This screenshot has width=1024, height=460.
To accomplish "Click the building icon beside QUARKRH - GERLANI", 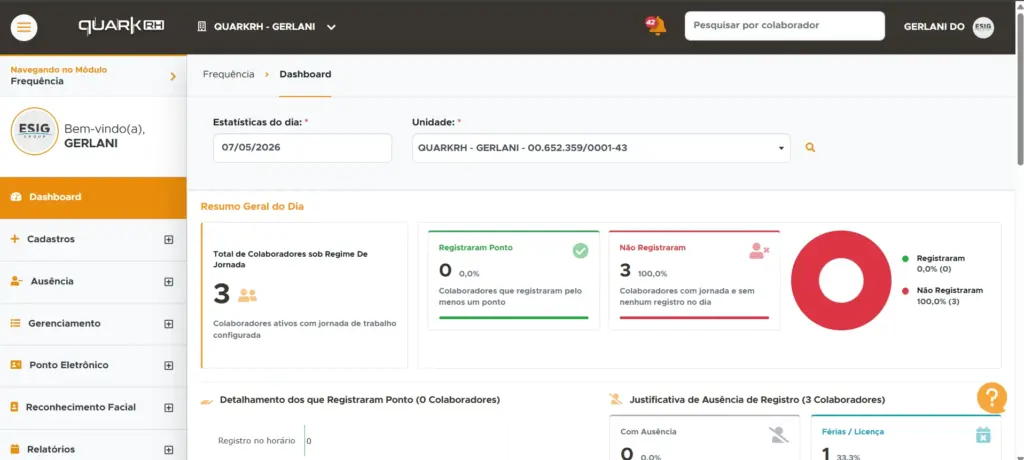I will pos(202,27).
